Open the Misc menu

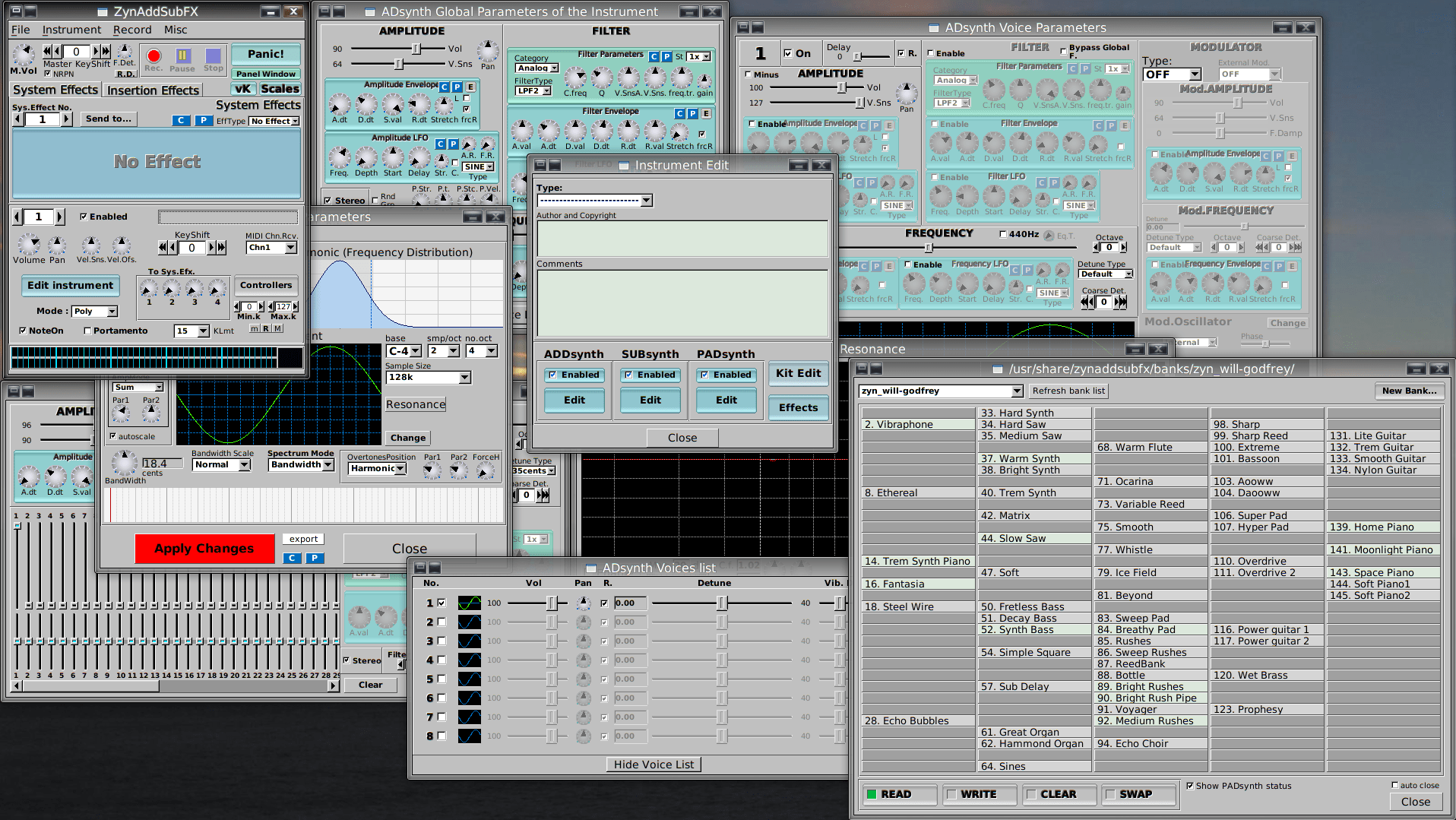point(175,30)
